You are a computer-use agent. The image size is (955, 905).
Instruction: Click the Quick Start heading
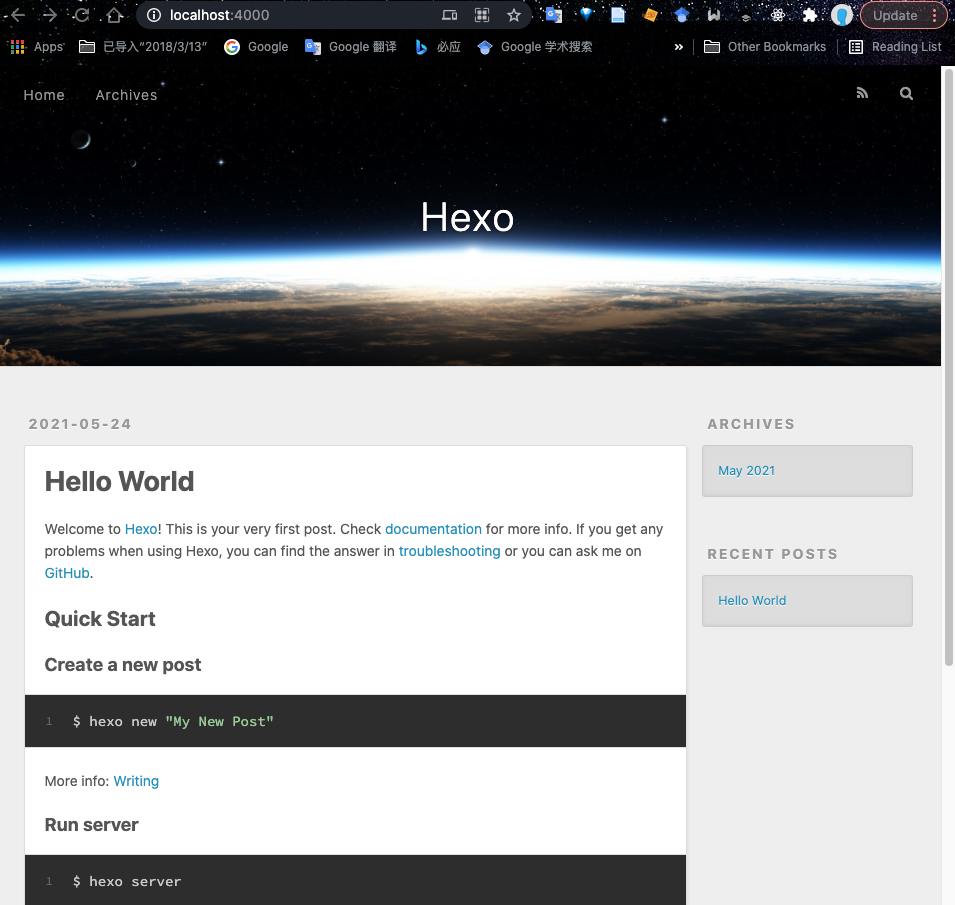point(100,619)
